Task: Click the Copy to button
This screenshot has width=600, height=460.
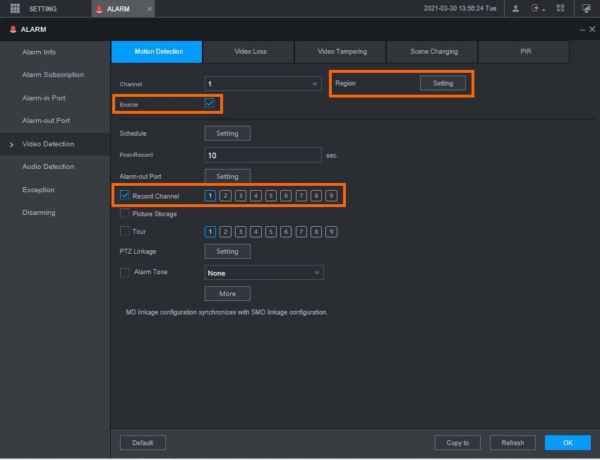Action: pos(458,442)
